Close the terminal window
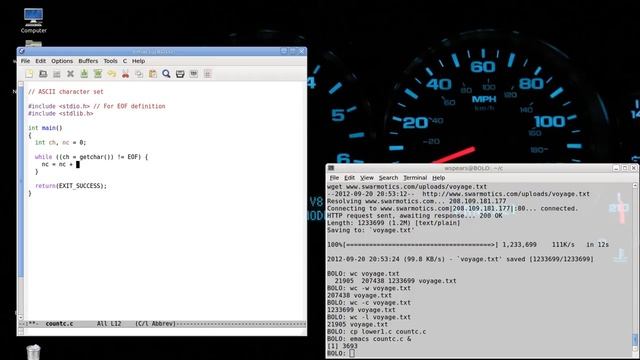Viewport: 640px width, 360px height. (633, 168)
